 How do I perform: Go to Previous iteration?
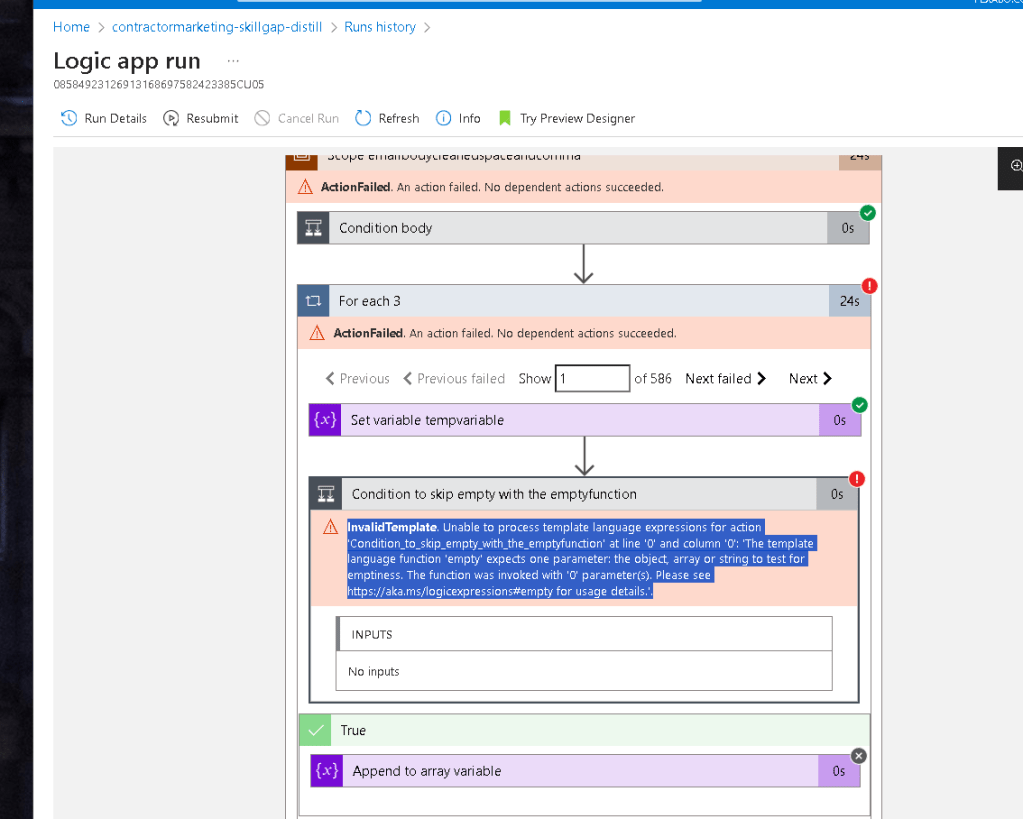point(358,379)
